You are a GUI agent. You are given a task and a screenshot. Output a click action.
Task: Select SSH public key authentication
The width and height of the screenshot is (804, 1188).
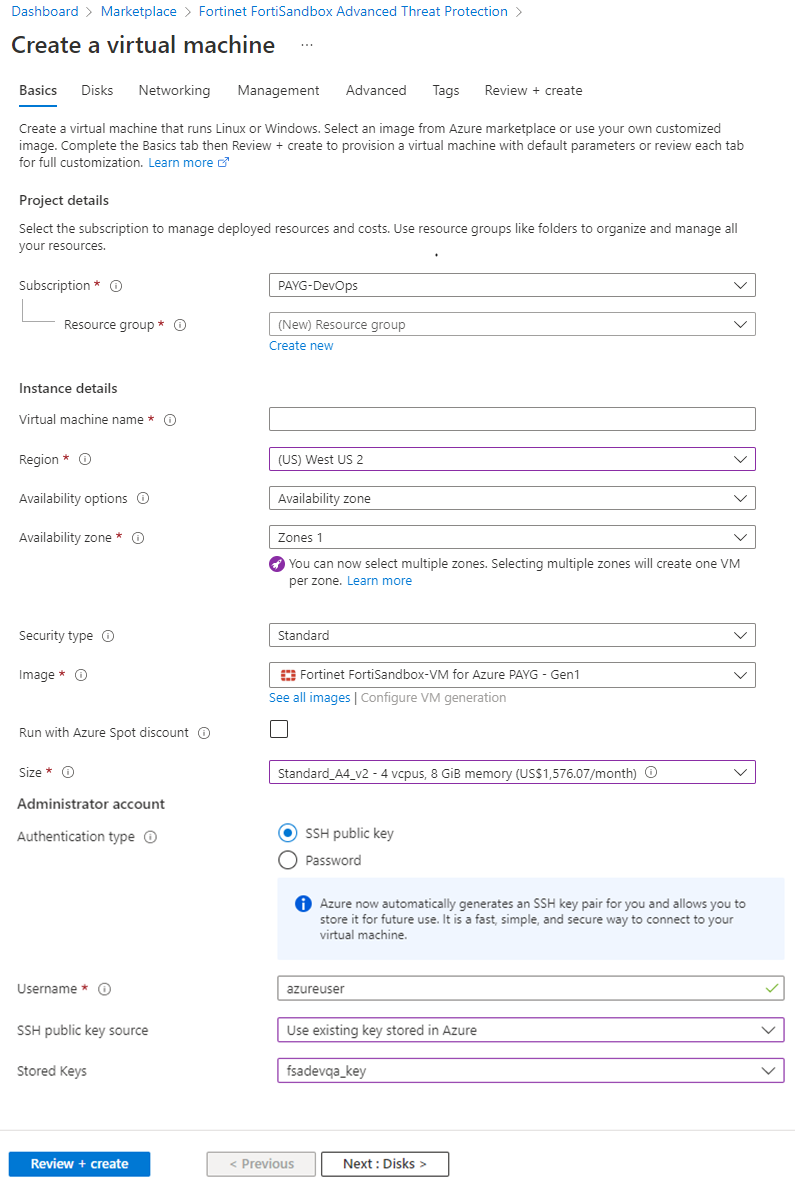pyautogui.click(x=288, y=833)
